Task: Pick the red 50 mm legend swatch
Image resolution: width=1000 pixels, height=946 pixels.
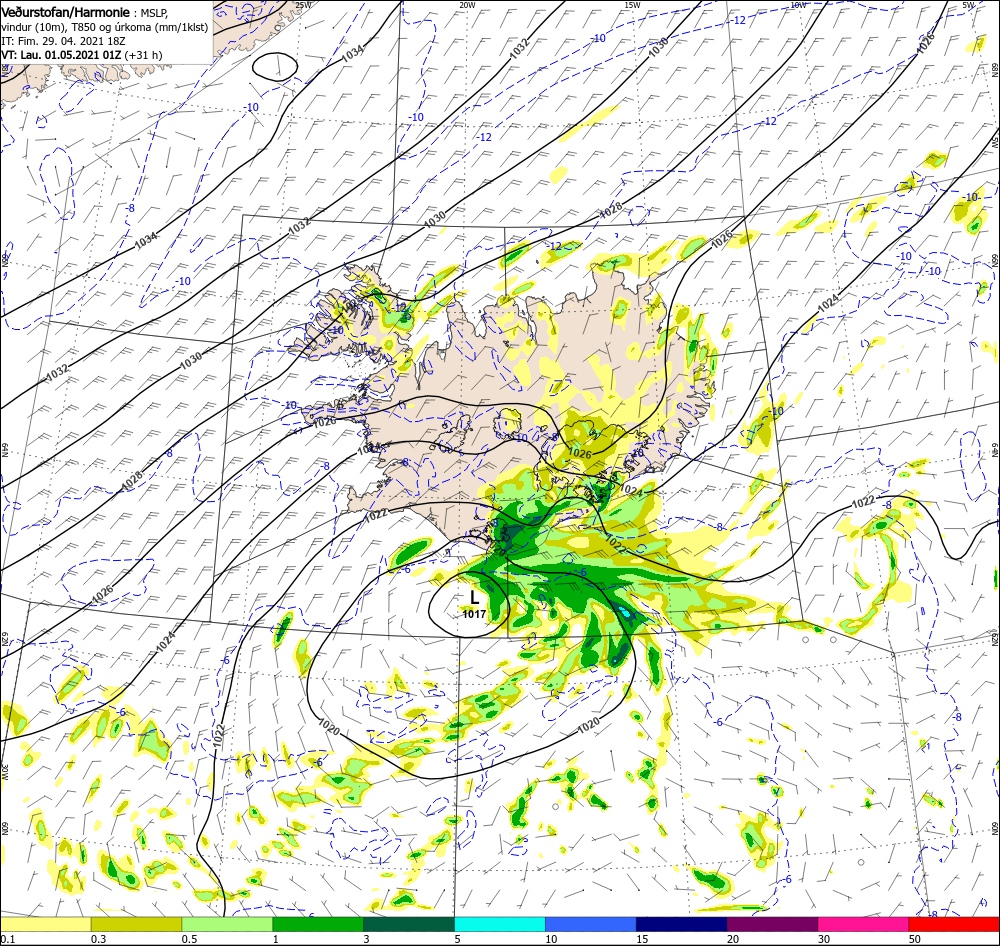Action: (954, 924)
